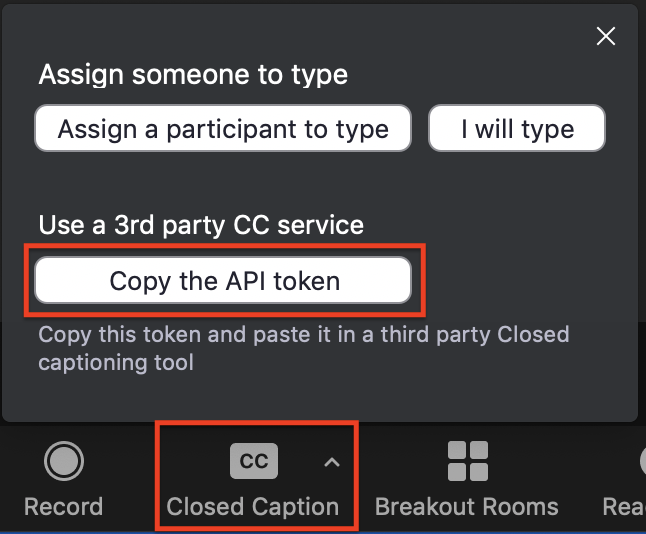Expand the Closed Caption chevron arrow

(333, 462)
